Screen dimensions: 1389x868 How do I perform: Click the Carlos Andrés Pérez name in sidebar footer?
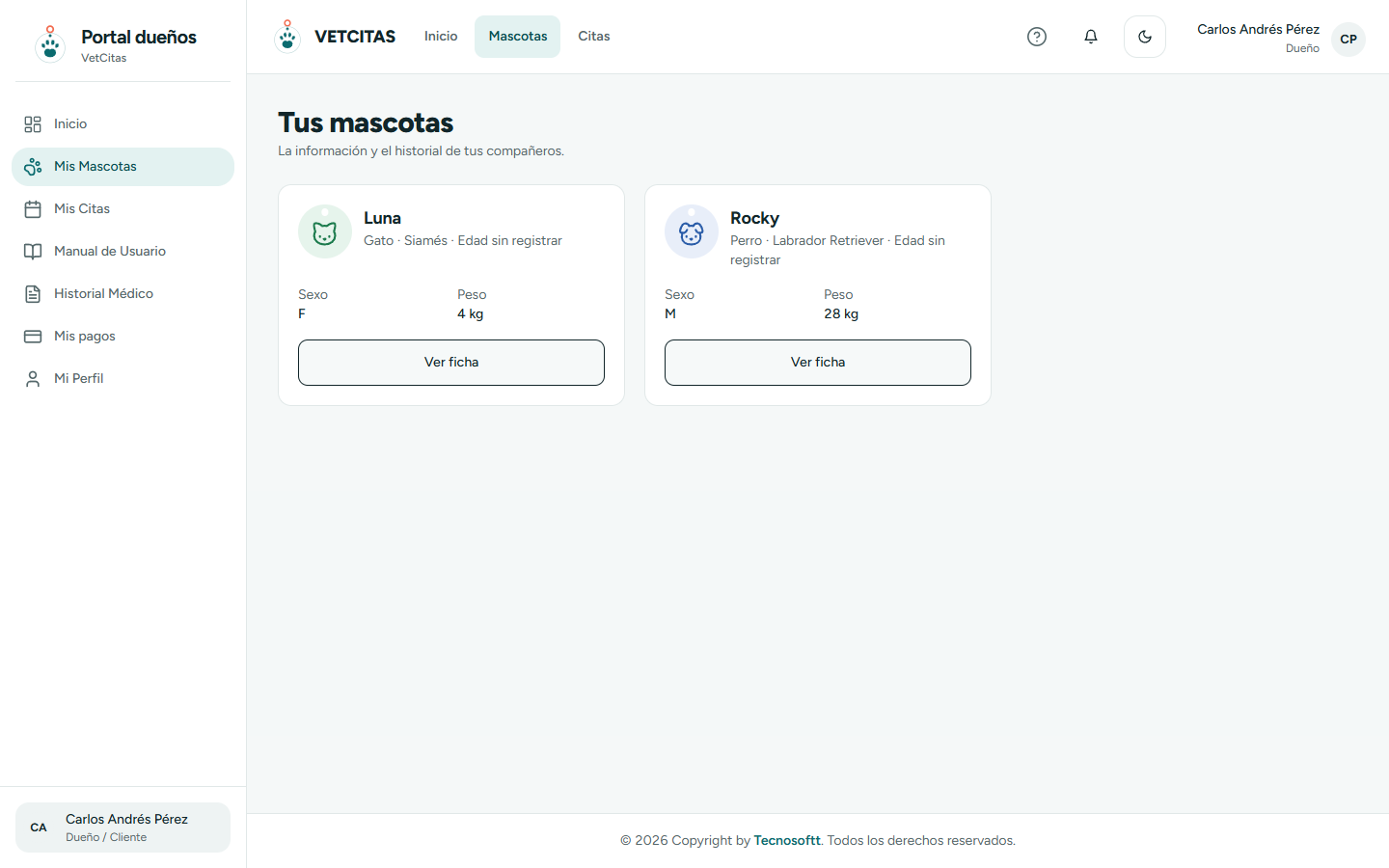(126, 819)
